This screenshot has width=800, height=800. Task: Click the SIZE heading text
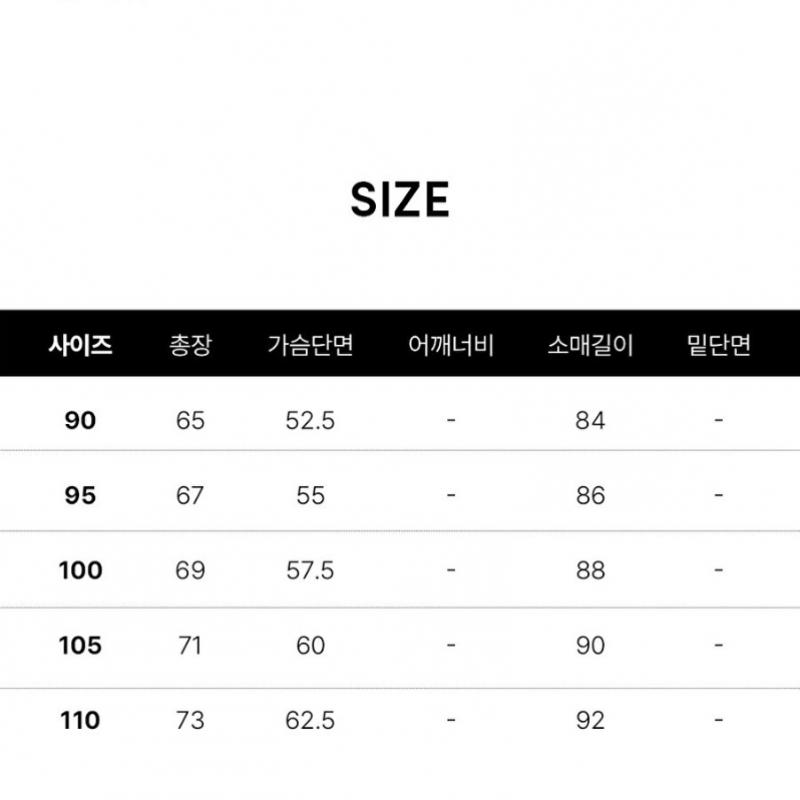(x=400, y=200)
